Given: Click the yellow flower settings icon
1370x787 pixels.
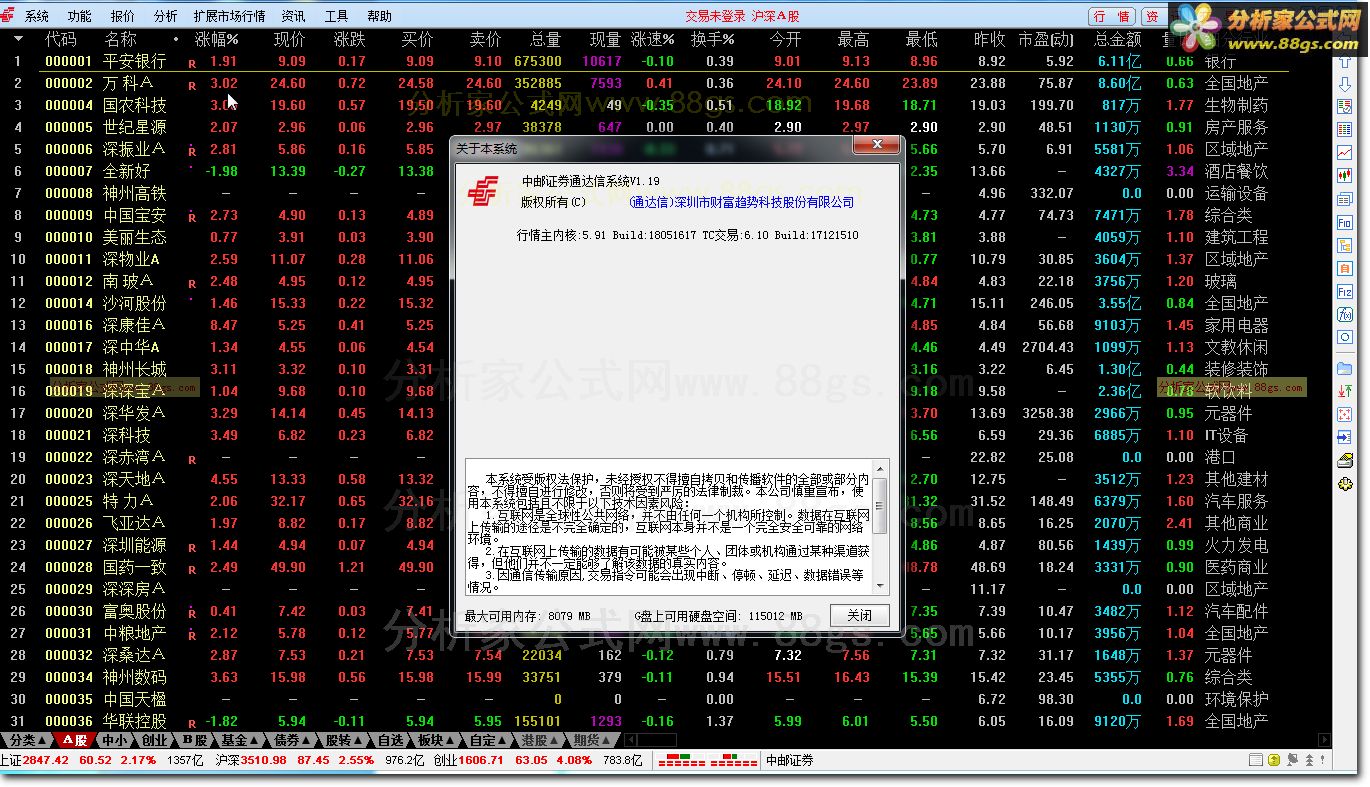Looking at the screenshot, I should [1344, 484].
